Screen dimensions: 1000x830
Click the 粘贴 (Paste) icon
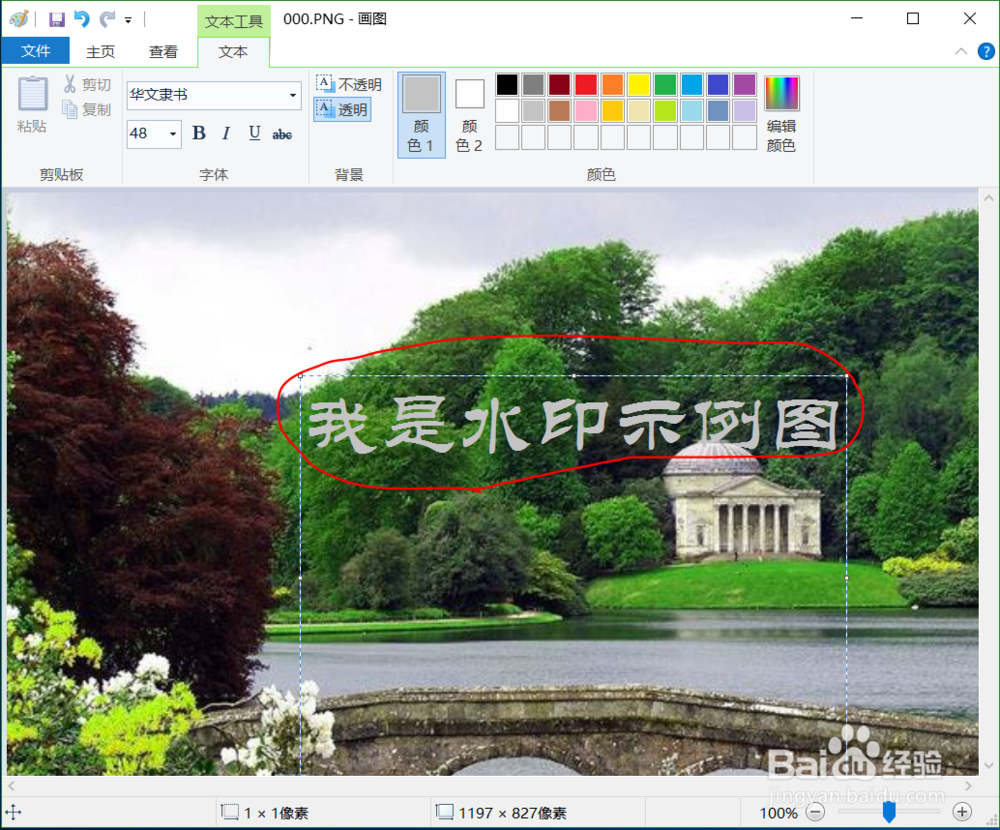click(x=31, y=103)
